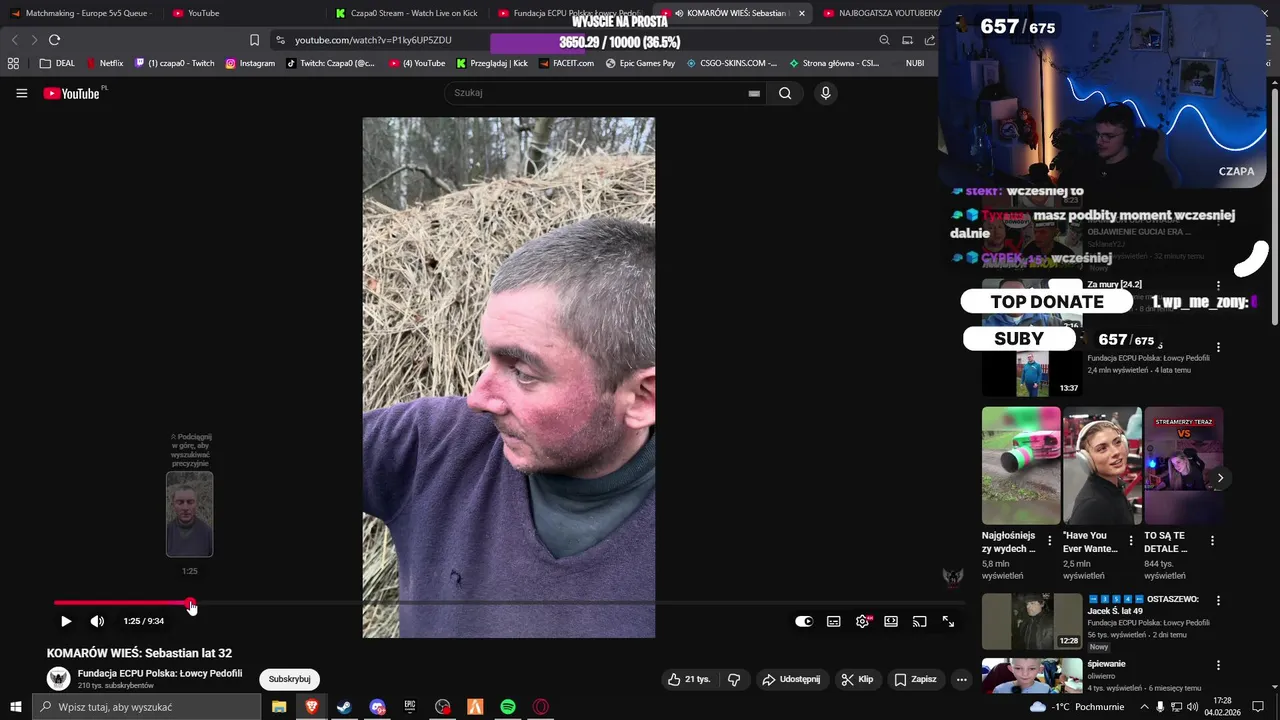The height and width of the screenshot is (720, 1280).
Task: Open the "Have You Ever Wante..." short
Action: 1102,465
